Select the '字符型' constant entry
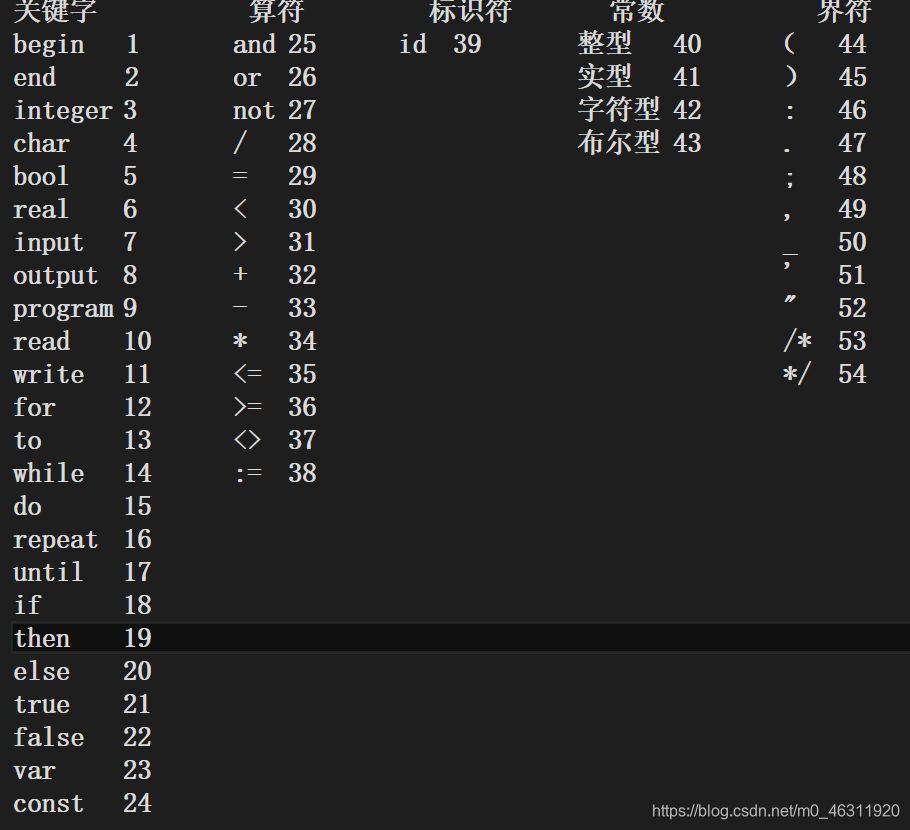This screenshot has width=910, height=830. pos(619,110)
